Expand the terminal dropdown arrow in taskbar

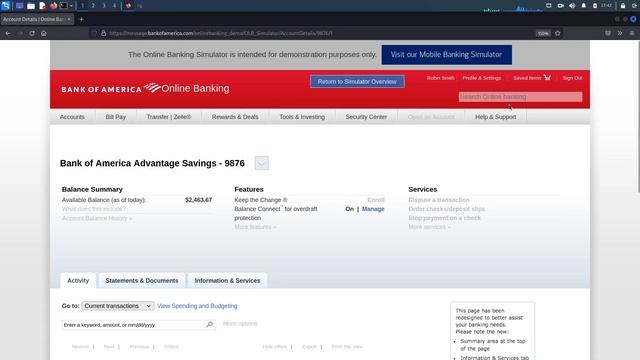71,6
